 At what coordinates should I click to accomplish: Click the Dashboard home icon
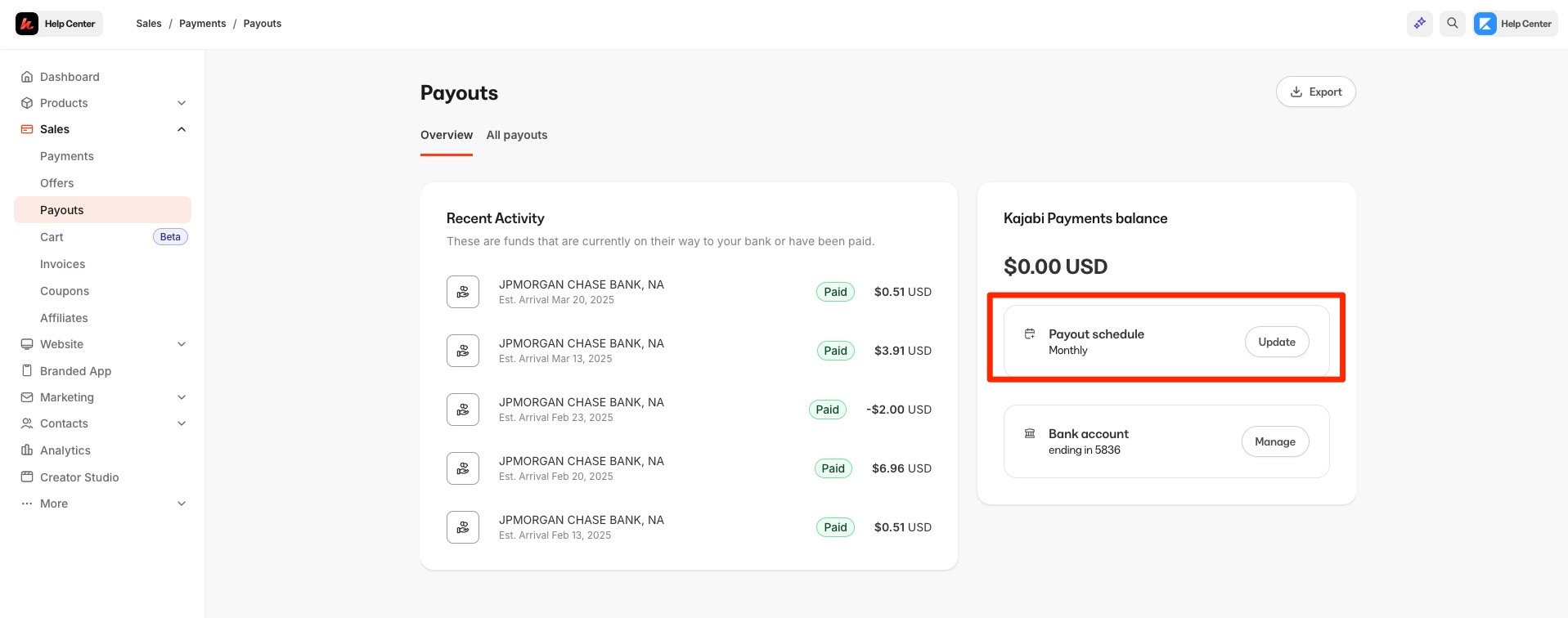27,77
